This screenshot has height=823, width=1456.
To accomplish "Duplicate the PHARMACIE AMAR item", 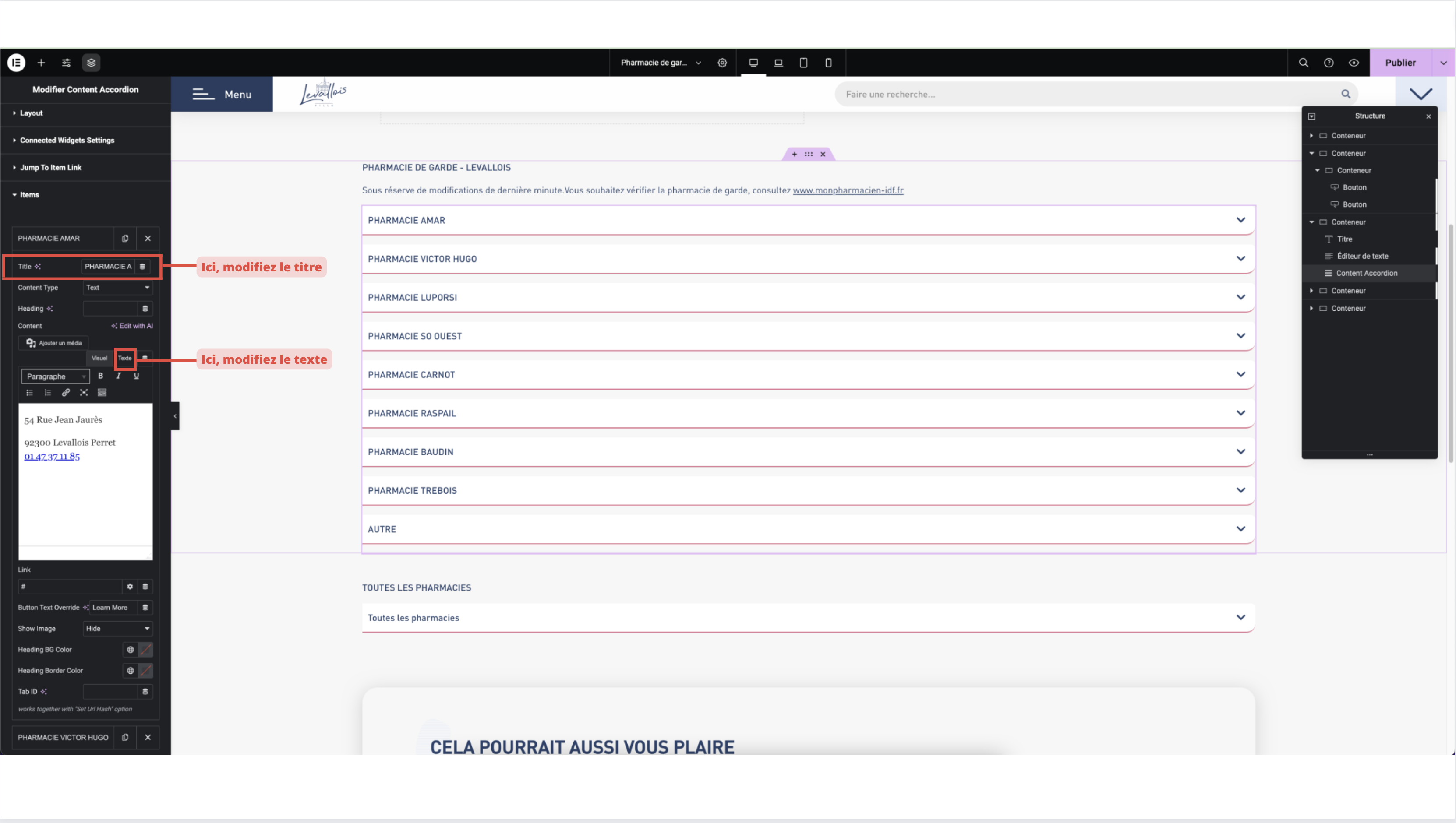I will point(125,239).
